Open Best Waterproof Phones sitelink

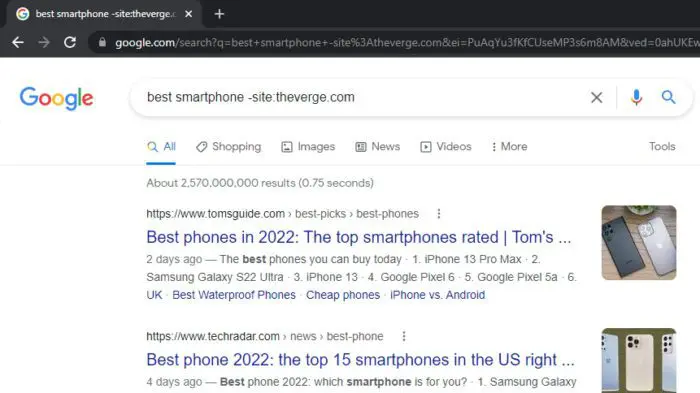(234, 295)
